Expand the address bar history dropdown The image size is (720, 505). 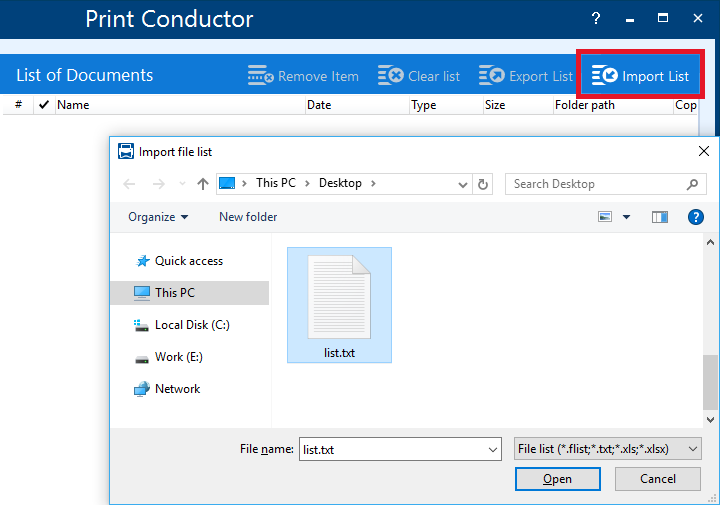(x=462, y=185)
